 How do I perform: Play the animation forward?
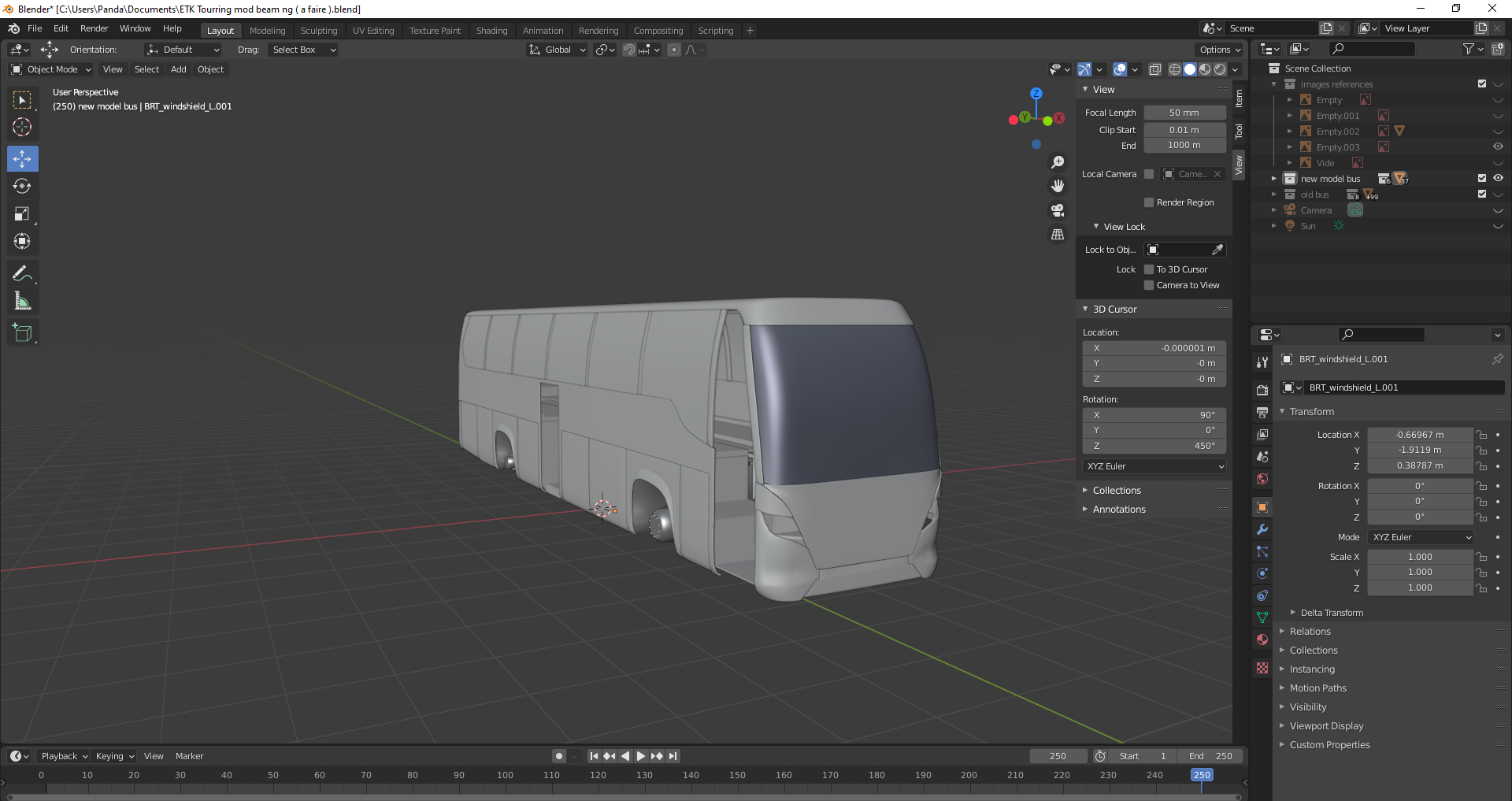641,756
